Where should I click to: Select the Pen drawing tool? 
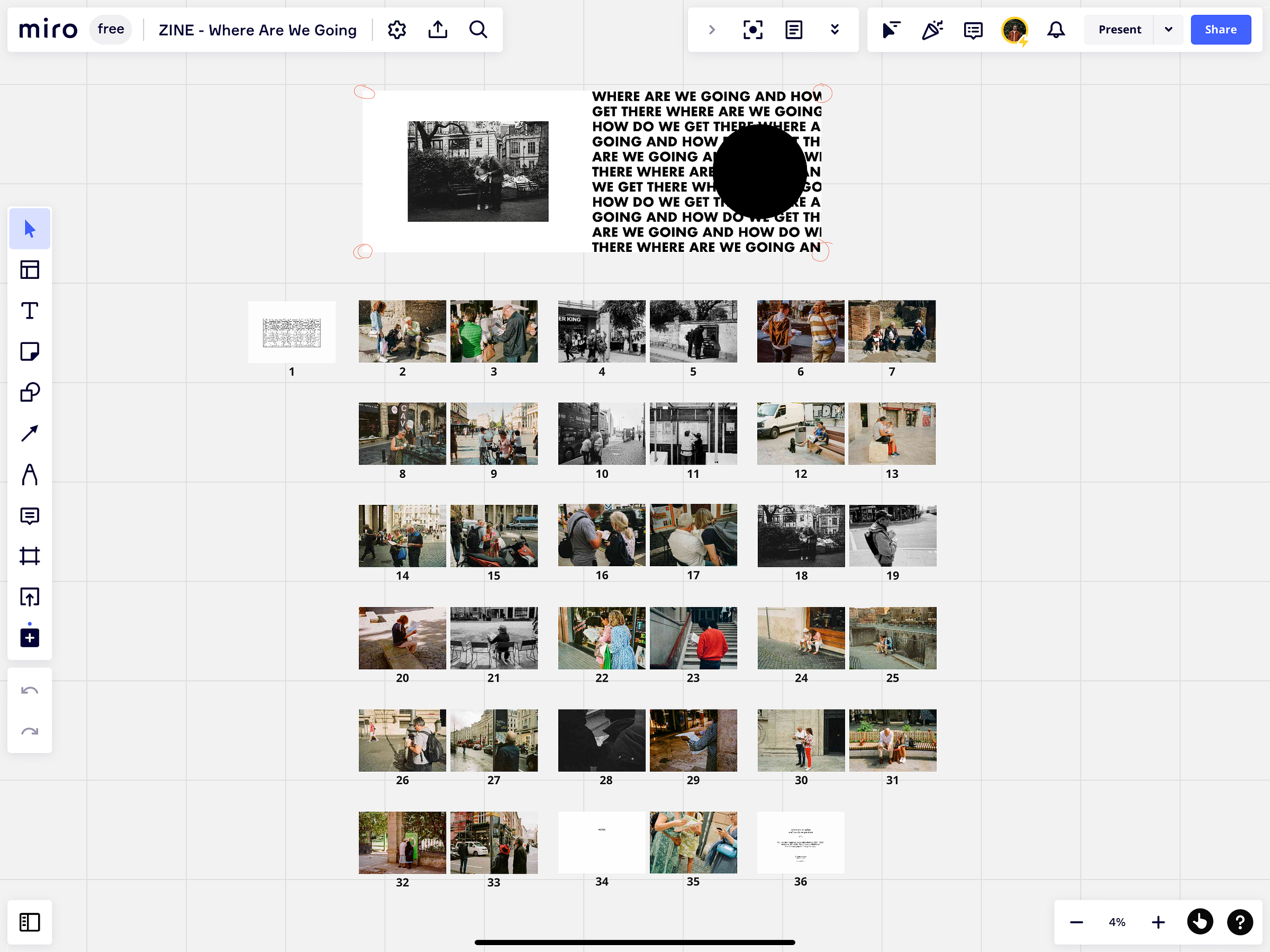(x=30, y=474)
